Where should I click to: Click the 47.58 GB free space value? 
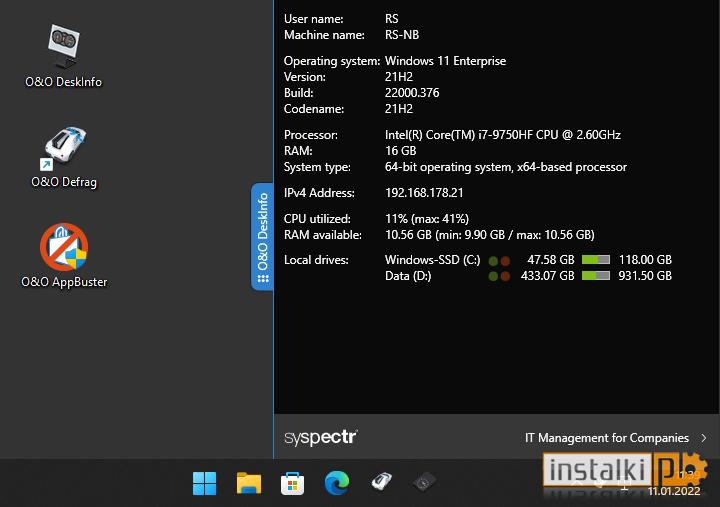coord(551,260)
